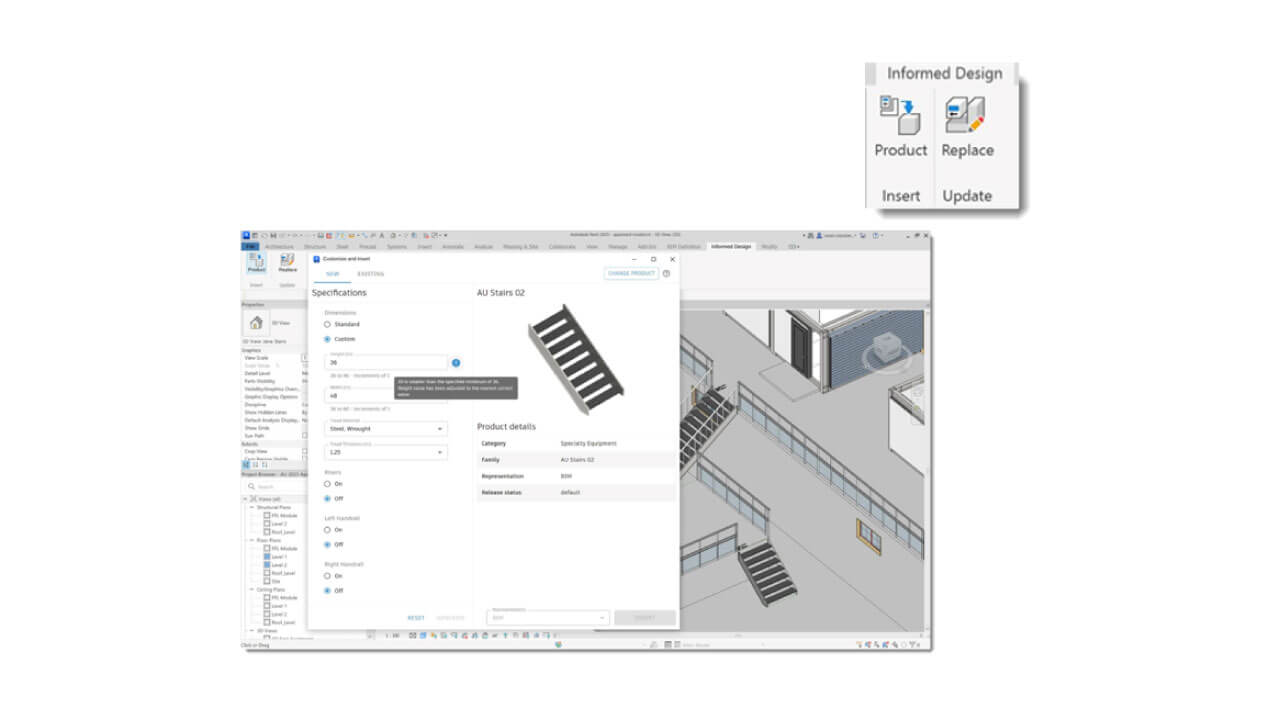The width and height of the screenshot is (1280, 720).
Task: Collapse 3D Views in Project Browser
Action: point(252,630)
